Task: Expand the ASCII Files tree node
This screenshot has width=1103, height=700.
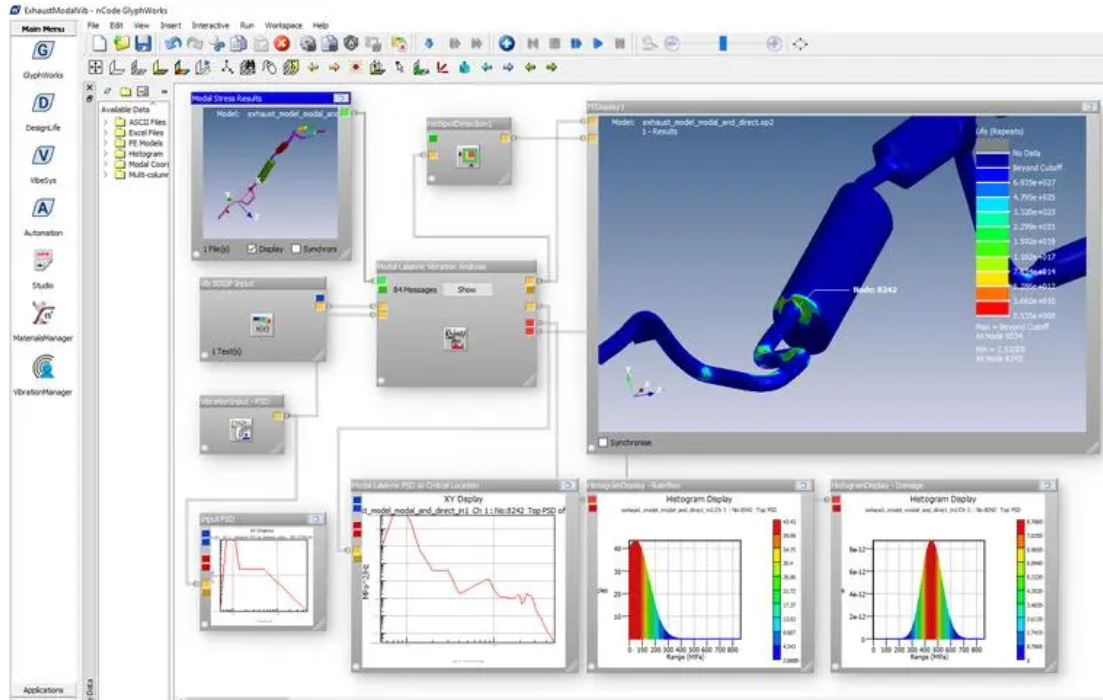Action: point(106,122)
